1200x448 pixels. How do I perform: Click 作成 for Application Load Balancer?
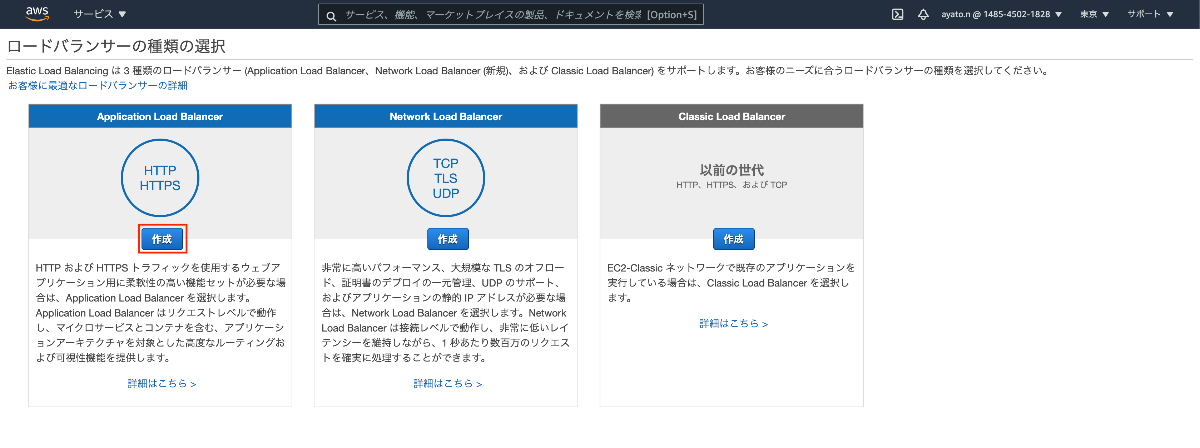[x=162, y=239]
